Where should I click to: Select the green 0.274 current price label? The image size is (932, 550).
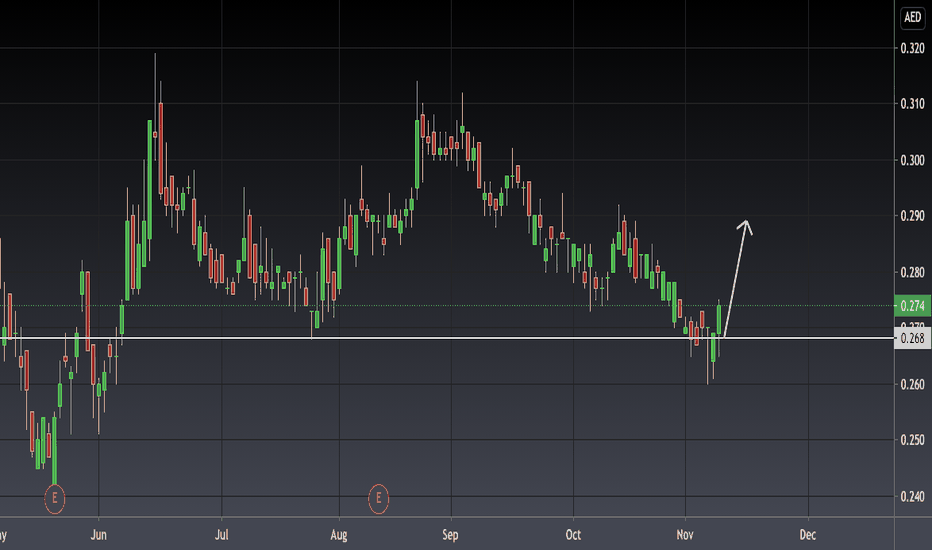click(x=912, y=306)
